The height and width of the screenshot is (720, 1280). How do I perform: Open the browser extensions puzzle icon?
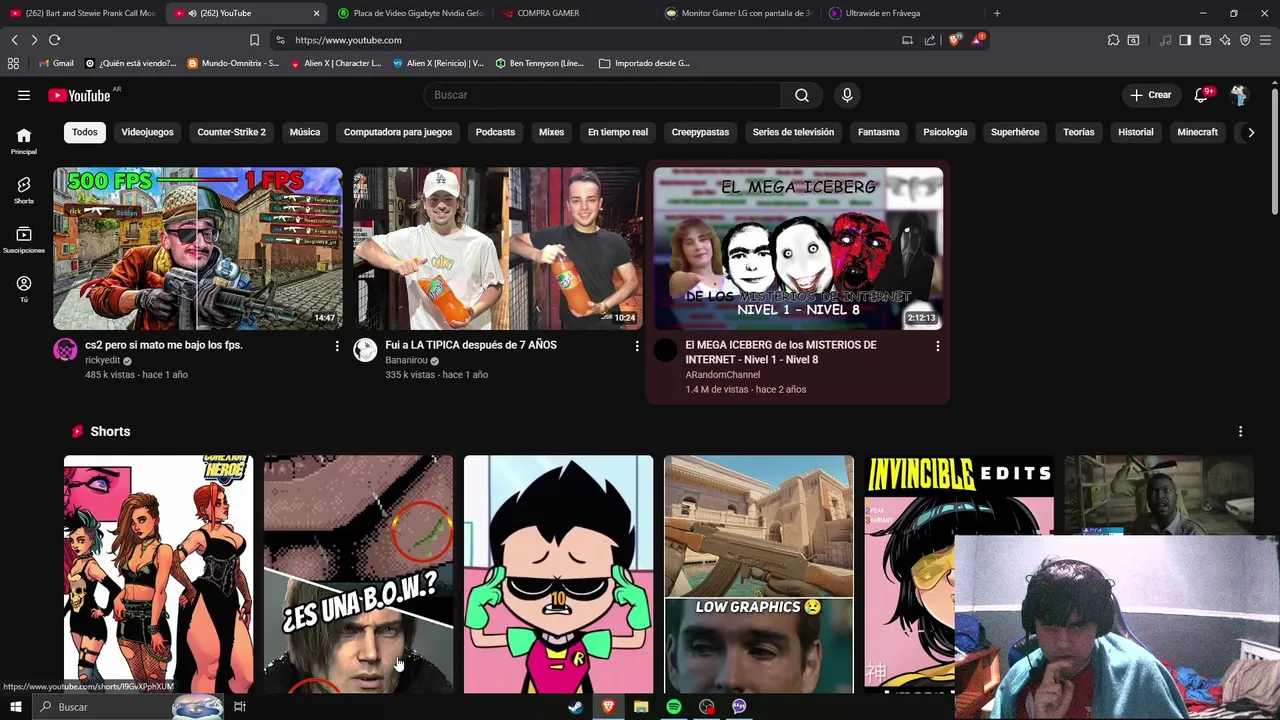[x=1113, y=40]
